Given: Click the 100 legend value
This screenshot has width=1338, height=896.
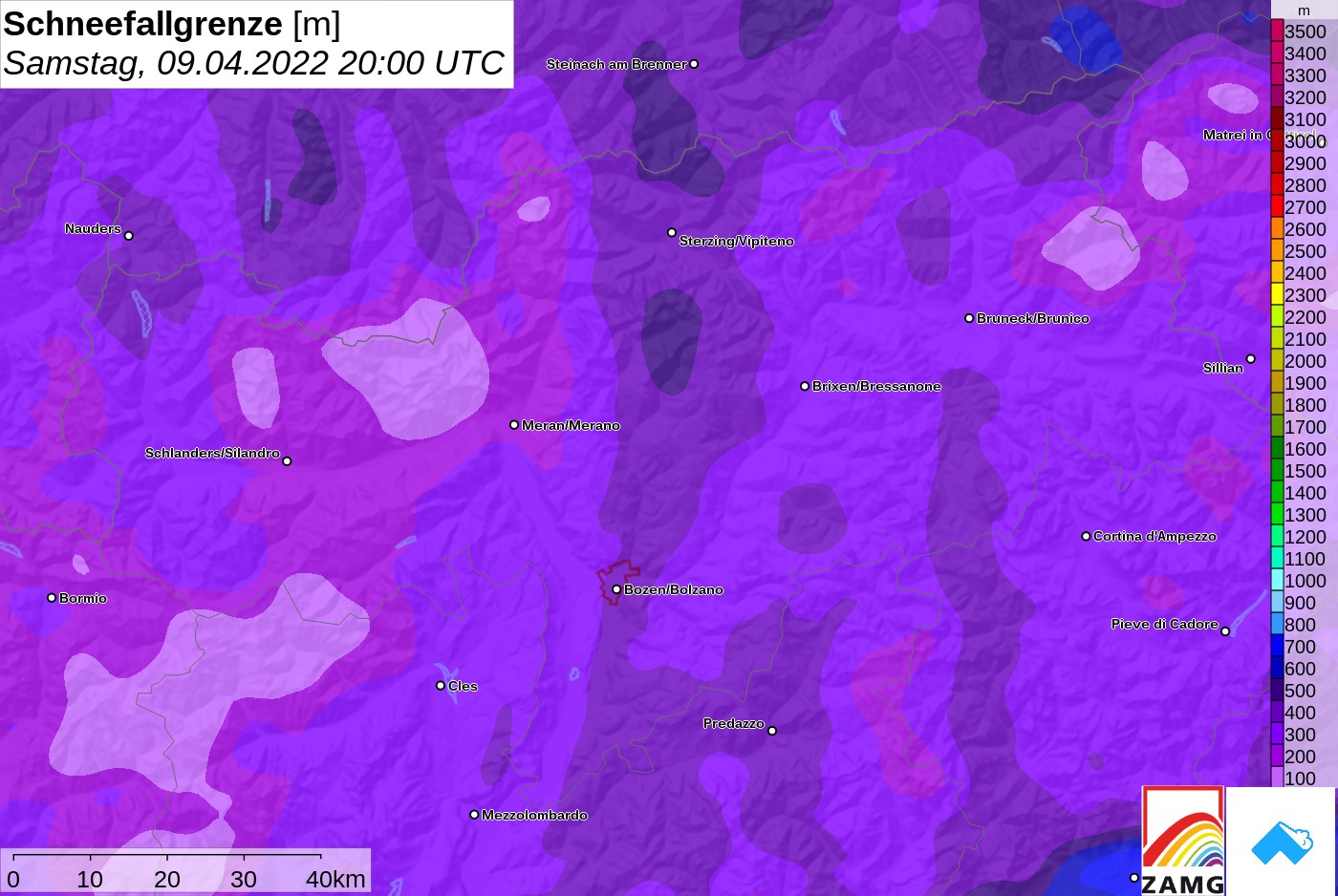Looking at the screenshot, I should [1300, 779].
